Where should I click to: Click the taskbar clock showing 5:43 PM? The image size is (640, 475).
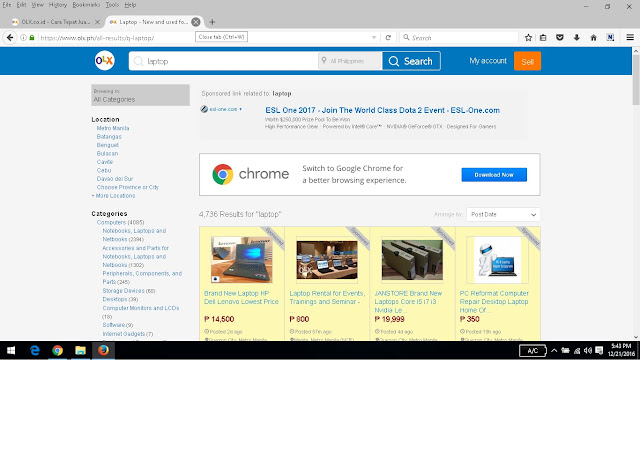tap(622, 350)
